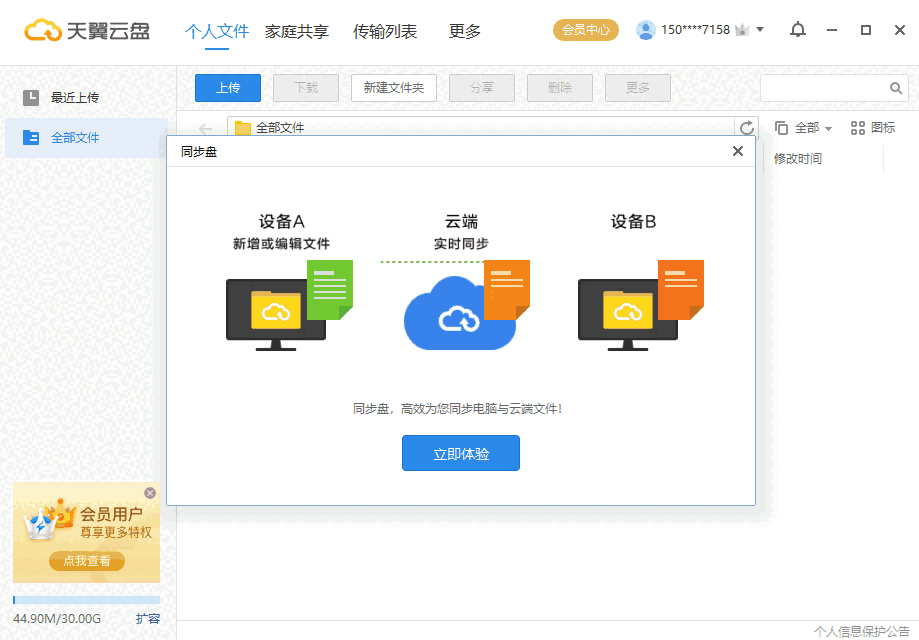Click the back arrow in the breadcrumb bar
This screenshot has width=919, height=640.
point(205,127)
